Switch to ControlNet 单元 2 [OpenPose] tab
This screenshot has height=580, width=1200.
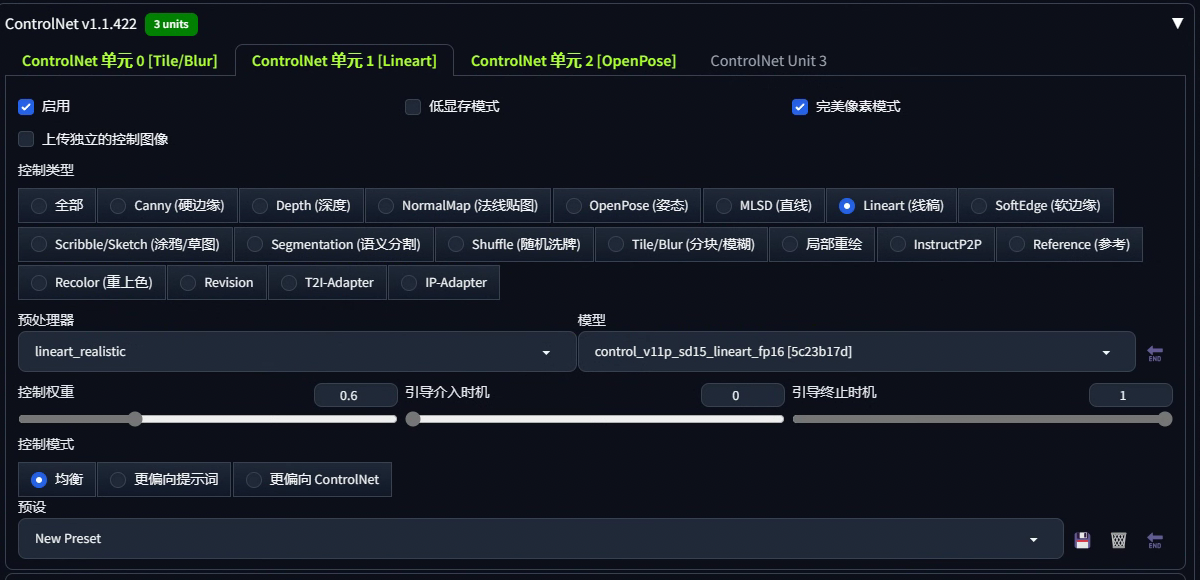pos(573,60)
